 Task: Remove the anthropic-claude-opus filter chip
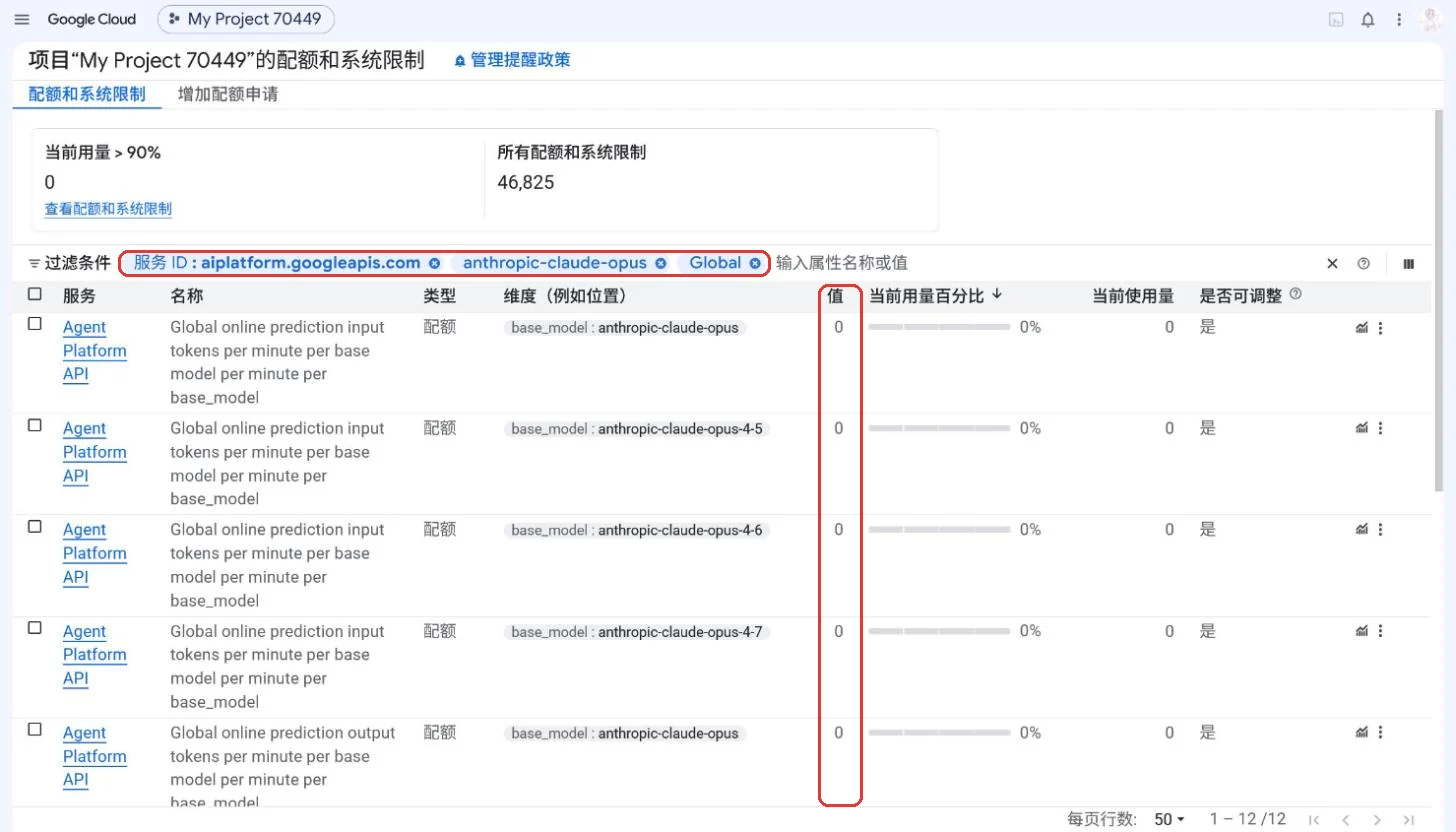click(x=660, y=263)
